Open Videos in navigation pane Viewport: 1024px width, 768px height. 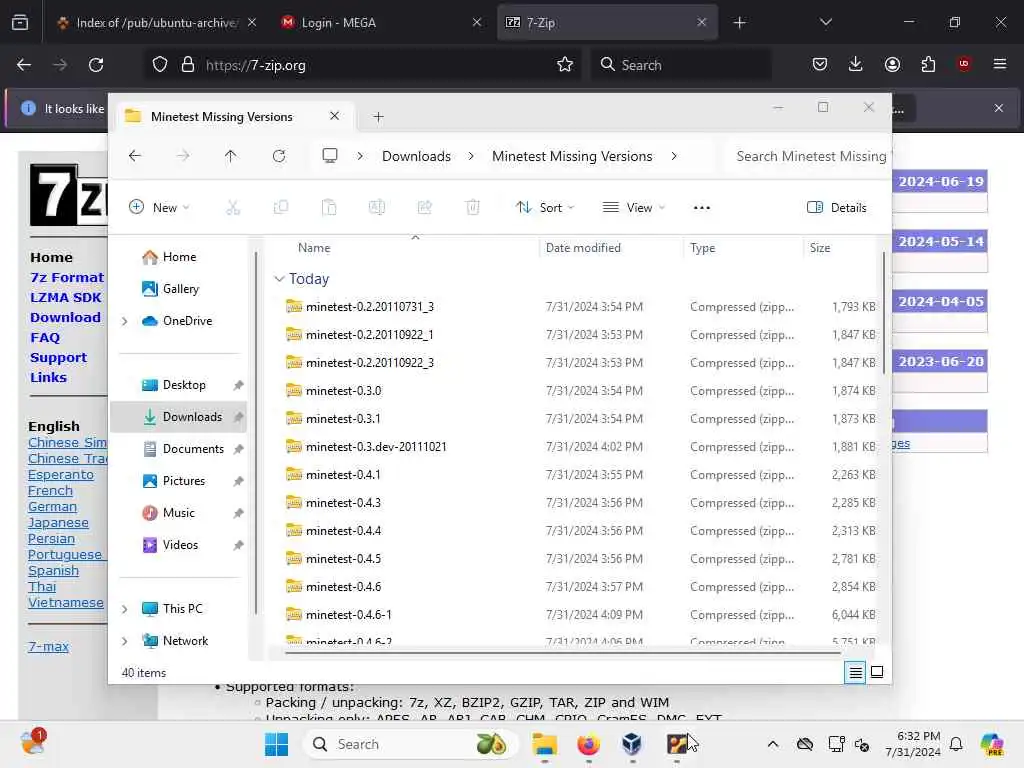click(x=180, y=545)
